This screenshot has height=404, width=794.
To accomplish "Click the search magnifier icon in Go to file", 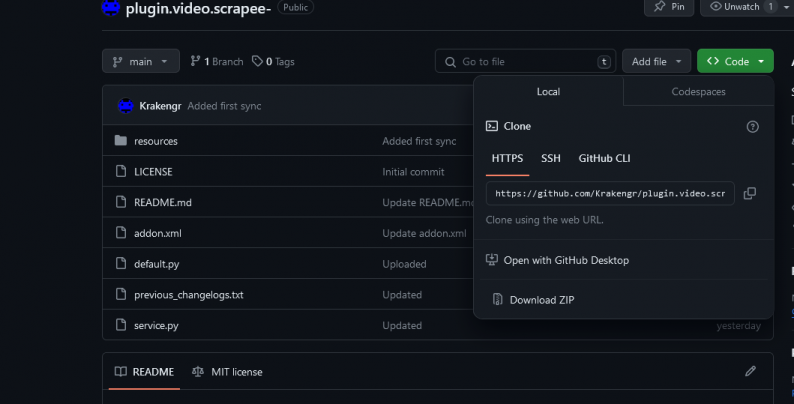I will pos(450,62).
